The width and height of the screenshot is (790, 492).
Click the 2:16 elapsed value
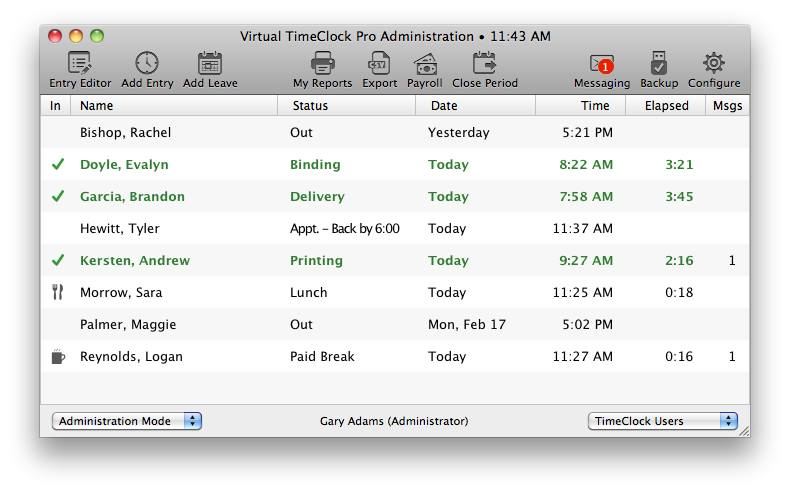(x=679, y=260)
